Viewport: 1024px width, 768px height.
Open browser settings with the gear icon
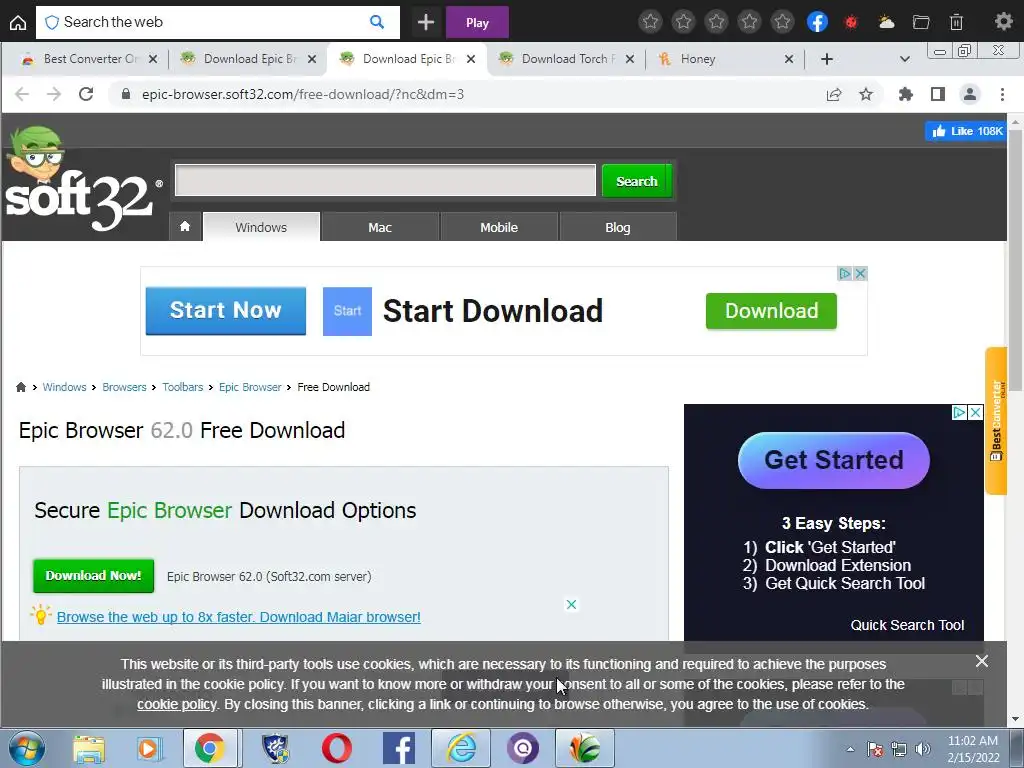coord(1004,22)
